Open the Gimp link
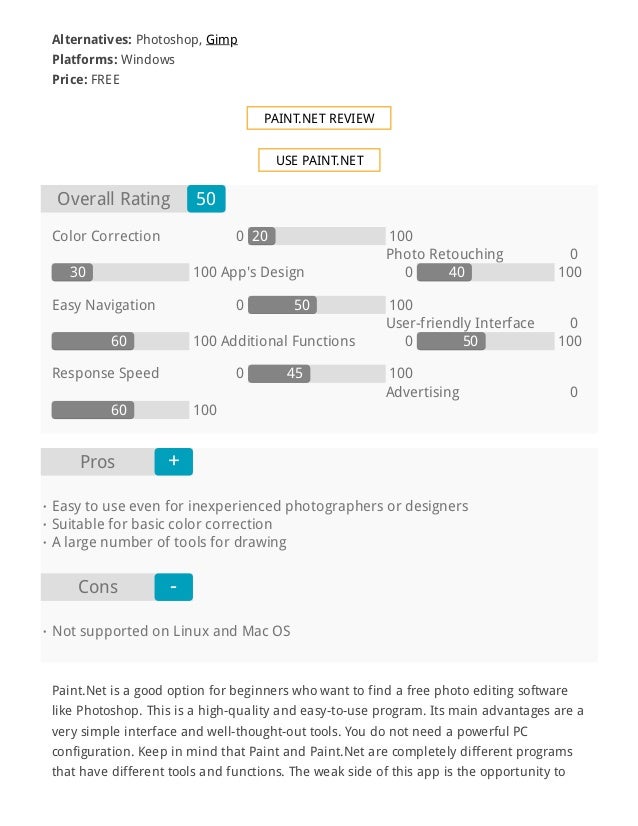 coord(221,40)
